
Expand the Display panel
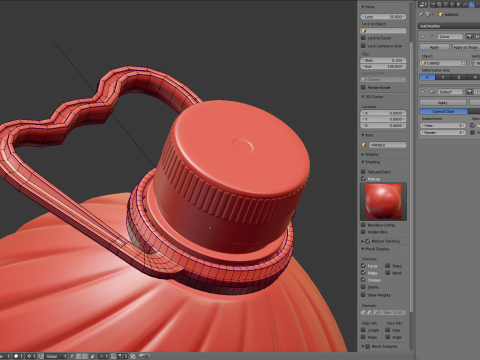click(x=363, y=154)
